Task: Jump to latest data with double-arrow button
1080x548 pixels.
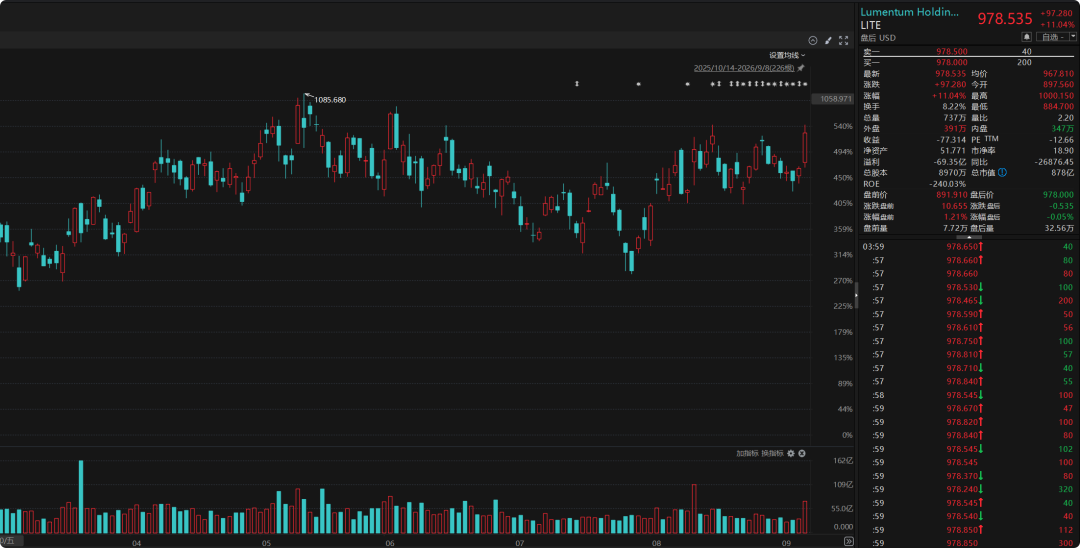Action: (x=849, y=542)
